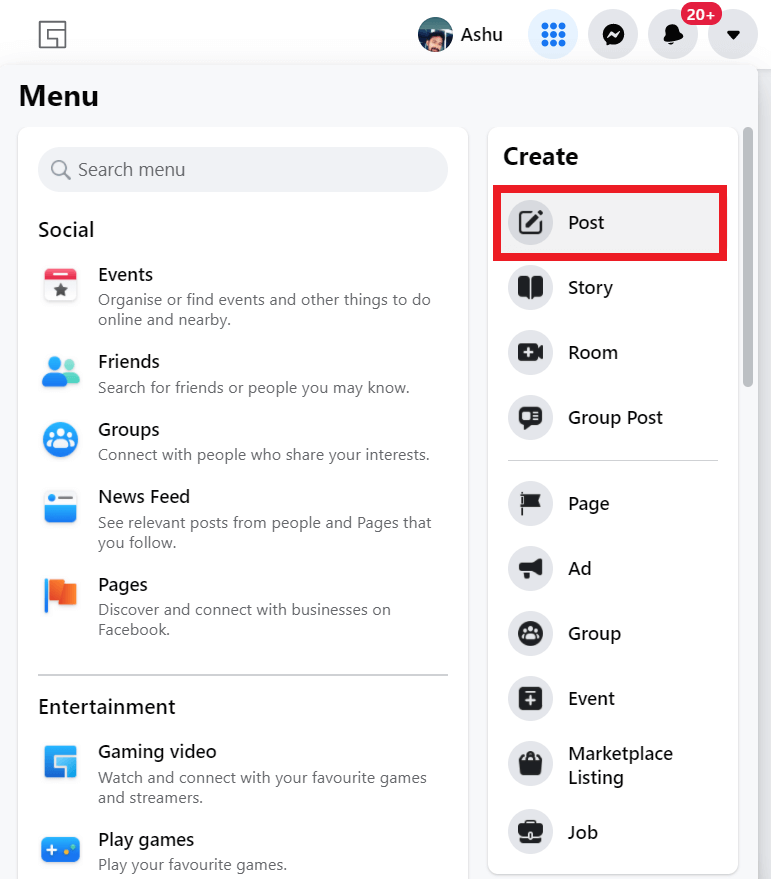Open the account dropdown arrow
This screenshot has height=879, width=771.
point(732,33)
